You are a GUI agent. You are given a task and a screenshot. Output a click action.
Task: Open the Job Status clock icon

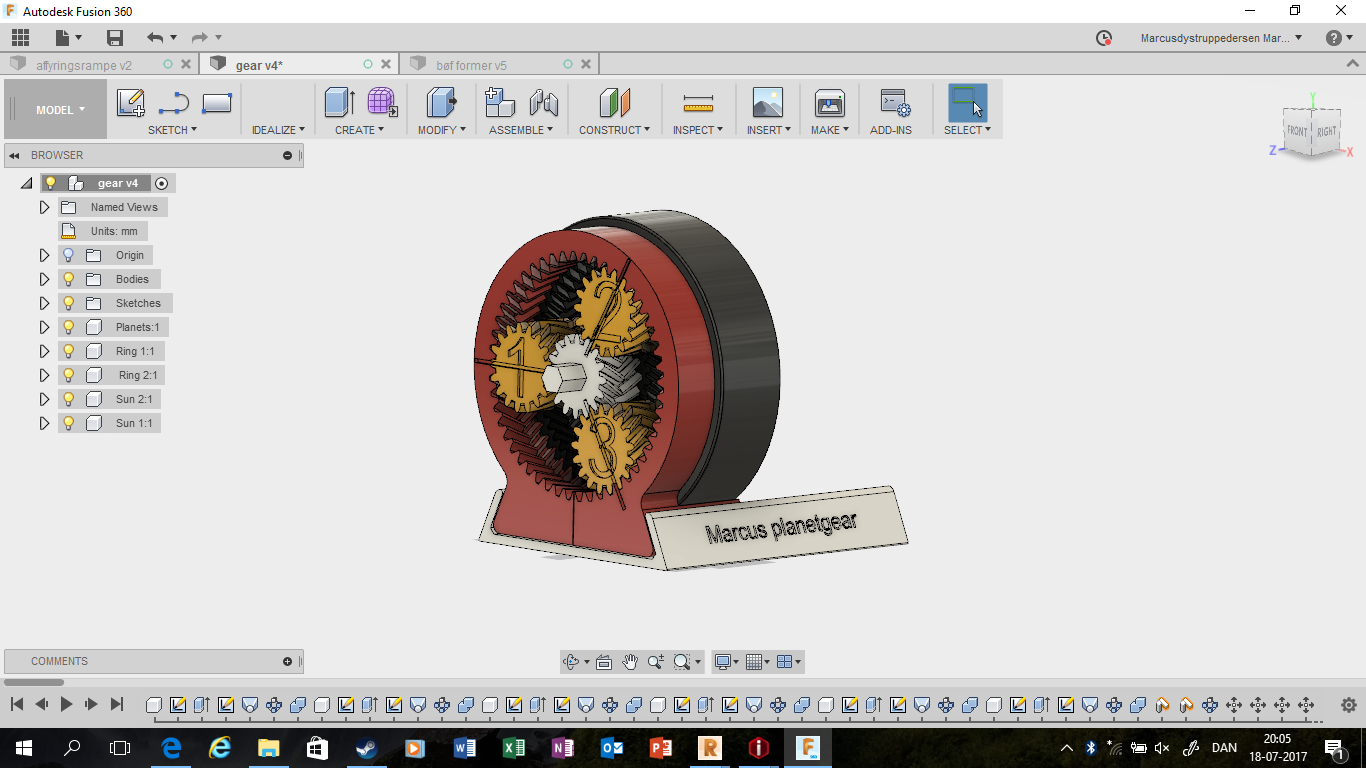(1104, 38)
